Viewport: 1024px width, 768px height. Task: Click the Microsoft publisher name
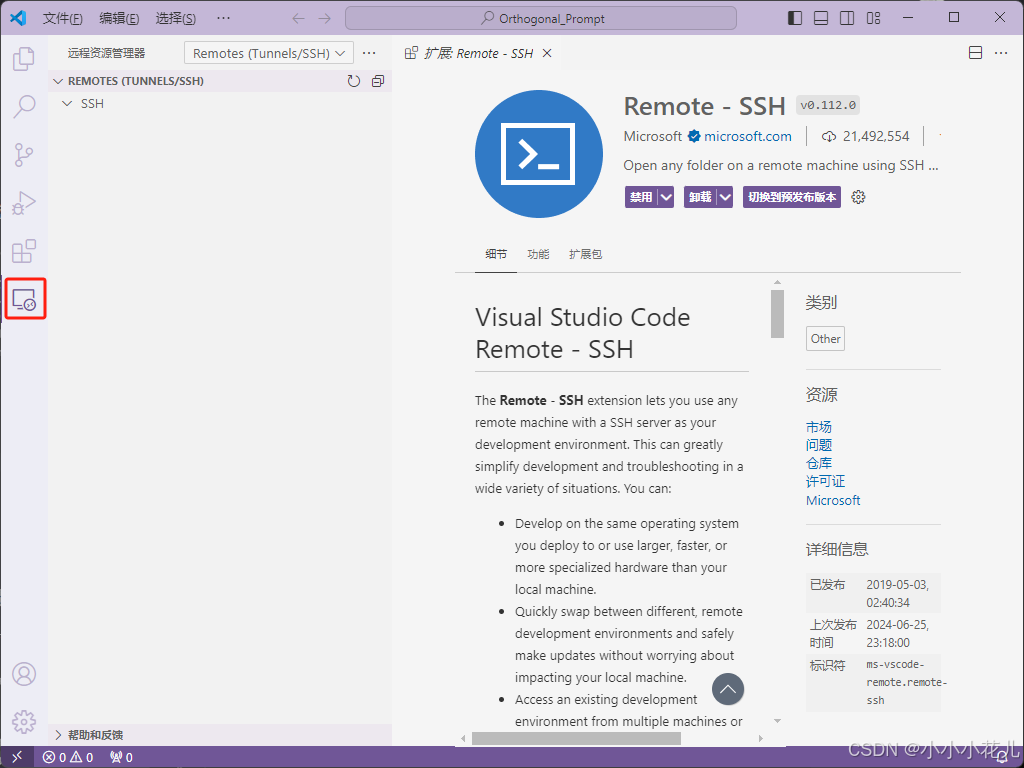[652, 136]
